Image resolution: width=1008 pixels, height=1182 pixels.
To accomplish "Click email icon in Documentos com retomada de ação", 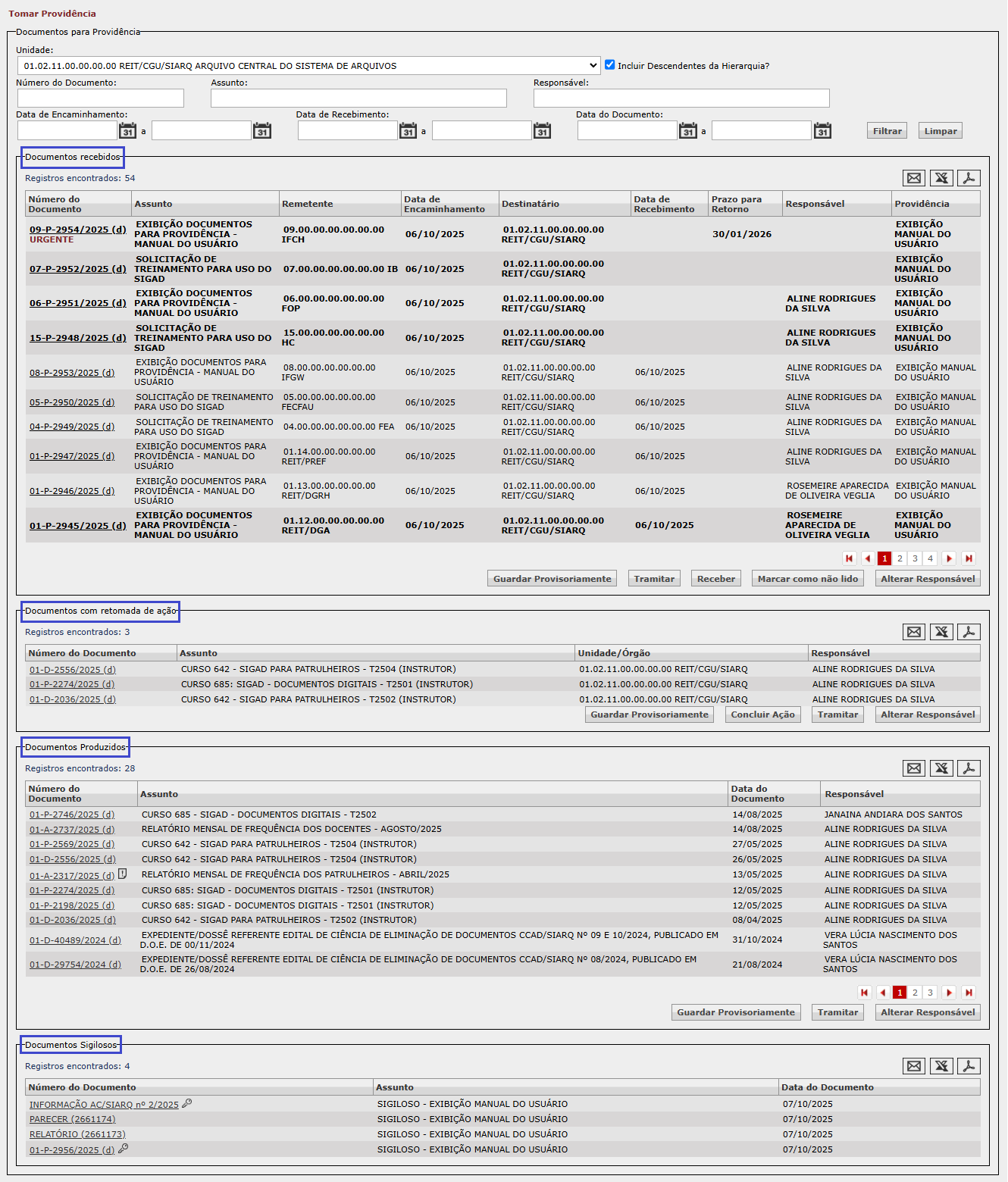I will point(914,632).
